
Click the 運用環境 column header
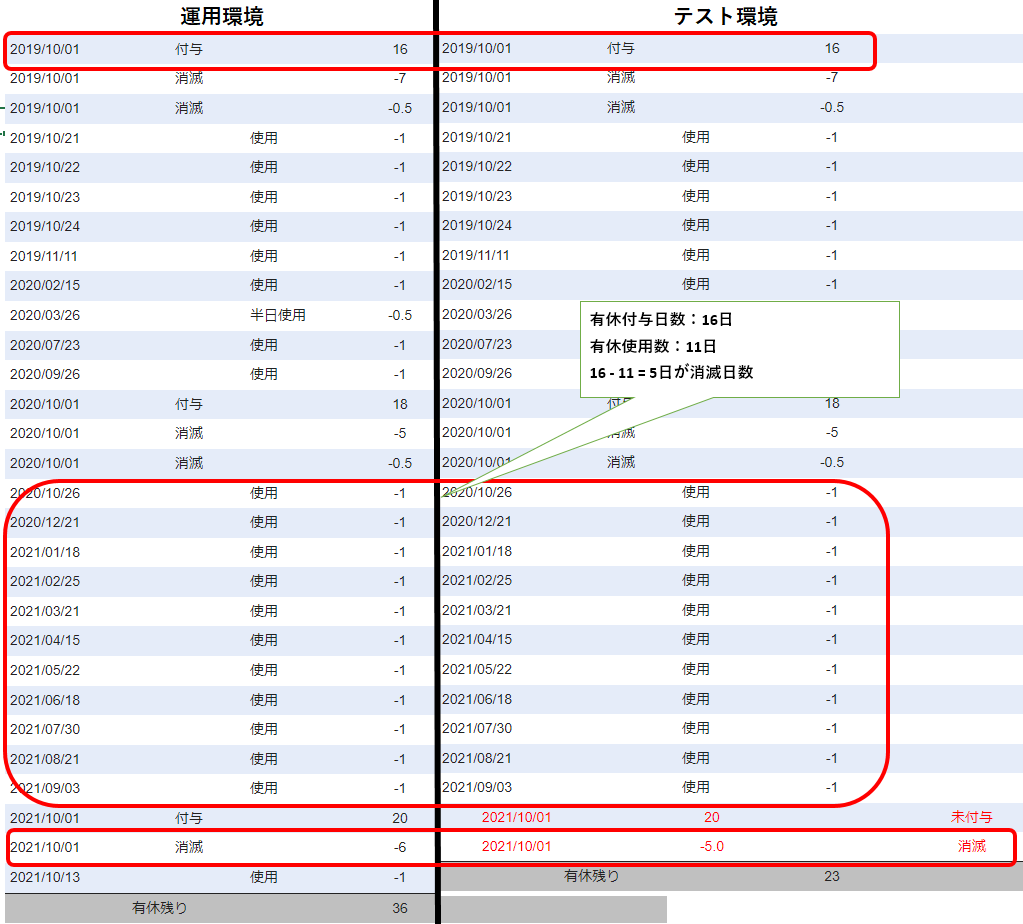click(x=222, y=17)
